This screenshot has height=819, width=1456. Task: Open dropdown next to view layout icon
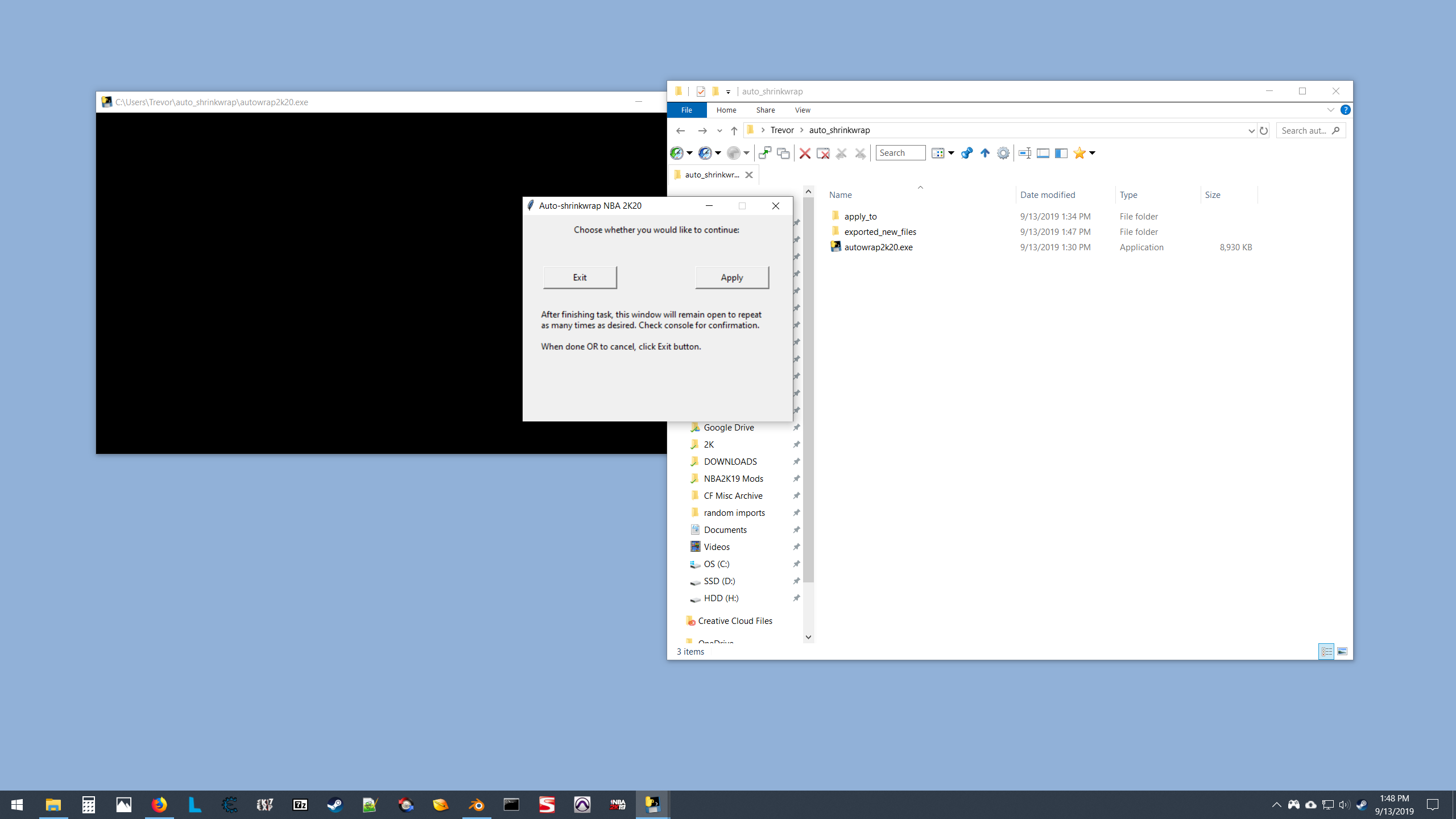tap(951, 153)
